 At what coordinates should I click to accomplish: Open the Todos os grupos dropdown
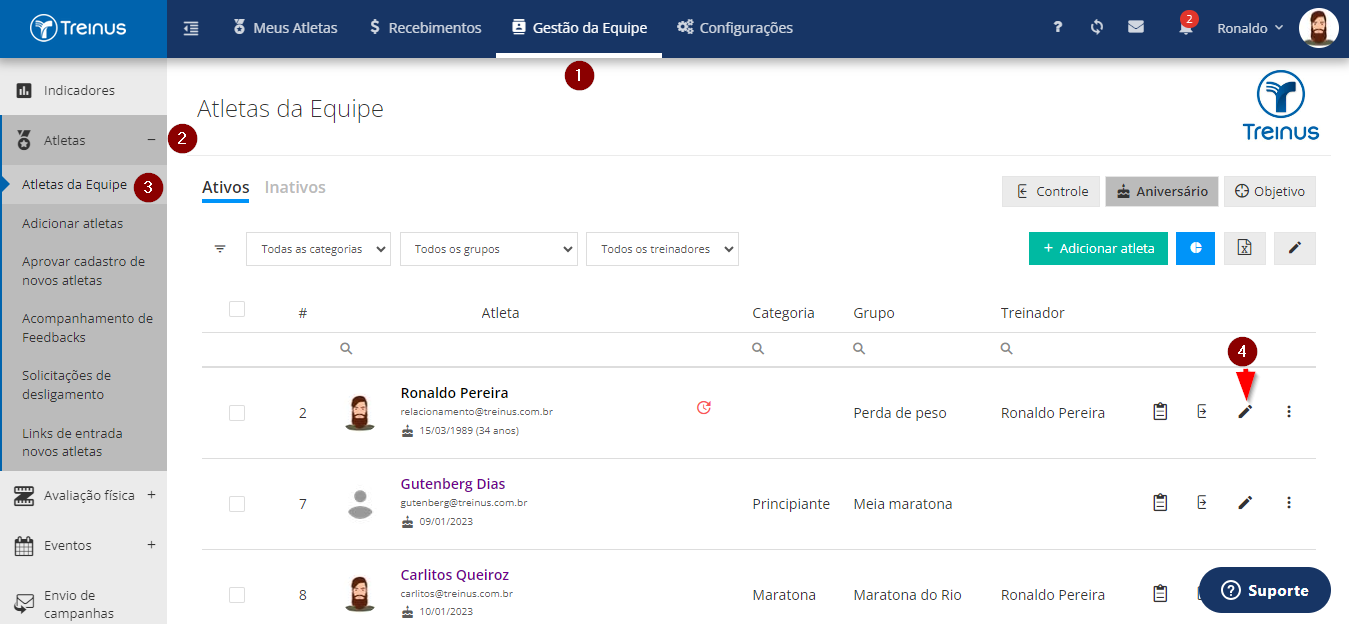click(x=489, y=249)
